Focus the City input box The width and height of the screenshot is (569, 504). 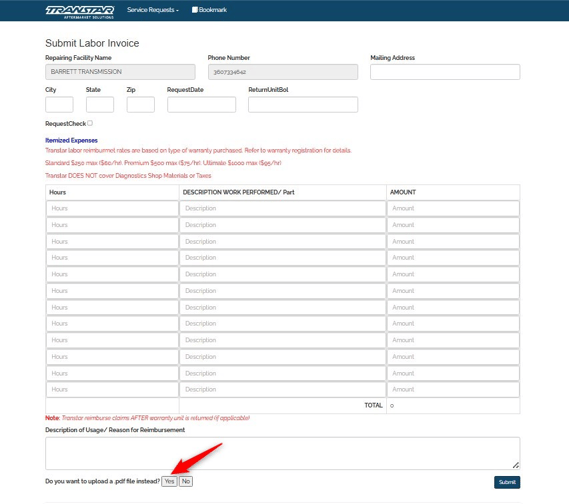pos(59,105)
